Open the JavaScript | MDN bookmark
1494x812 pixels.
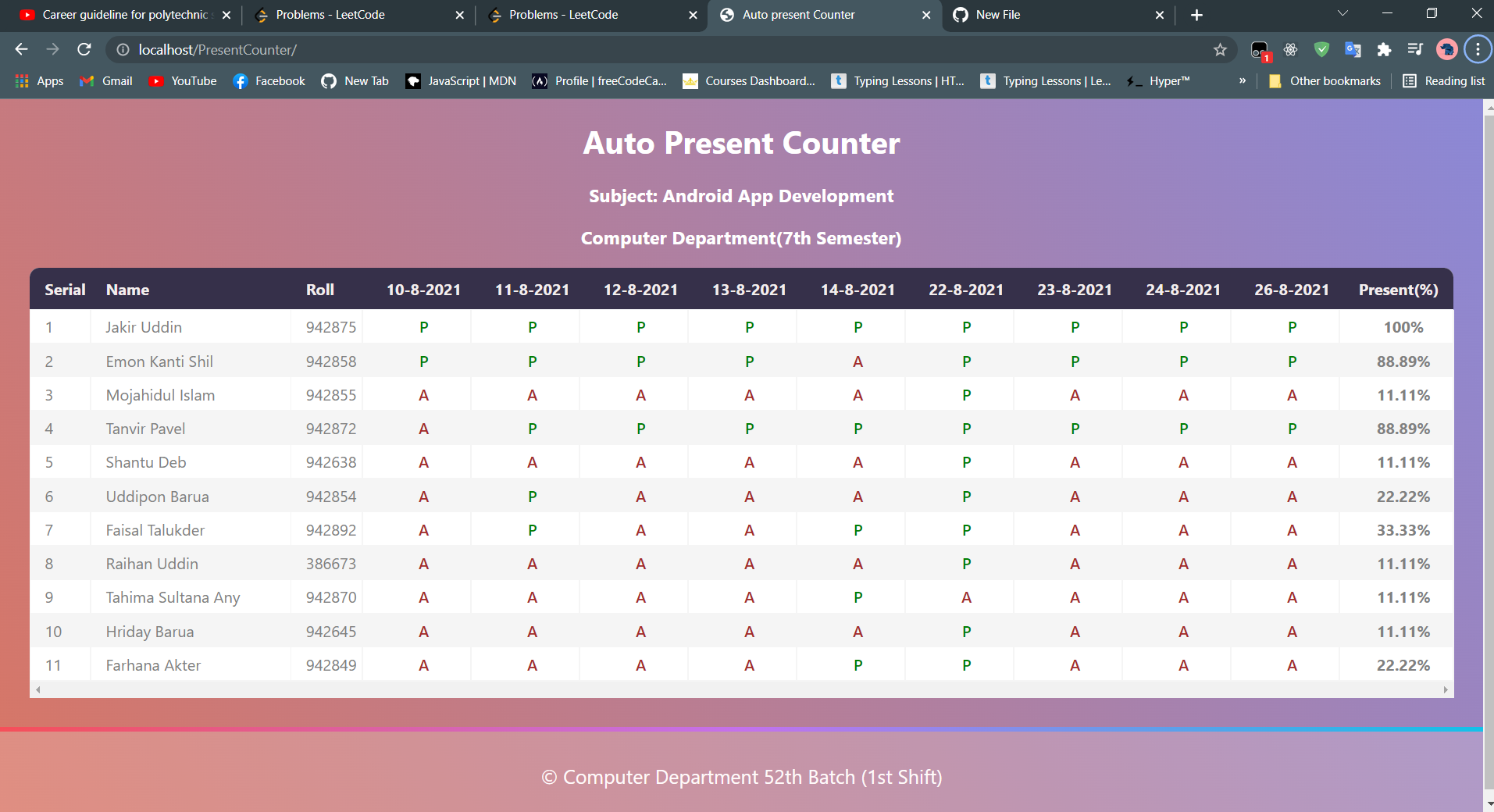coord(461,81)
